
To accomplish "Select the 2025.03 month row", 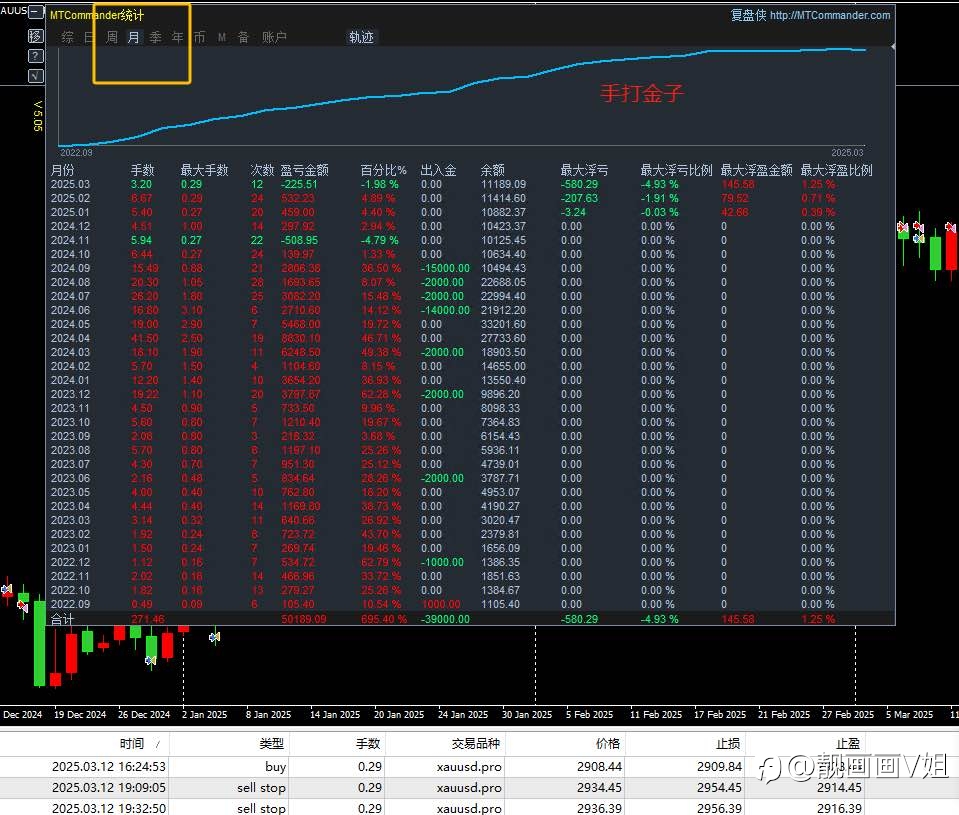I will 471,185.
